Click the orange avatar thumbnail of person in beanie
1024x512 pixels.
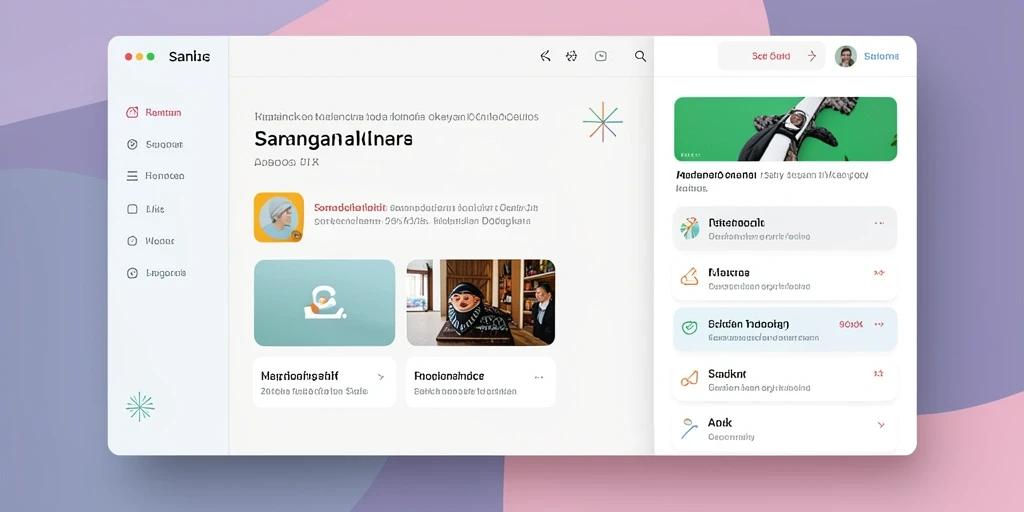point(279,217)
